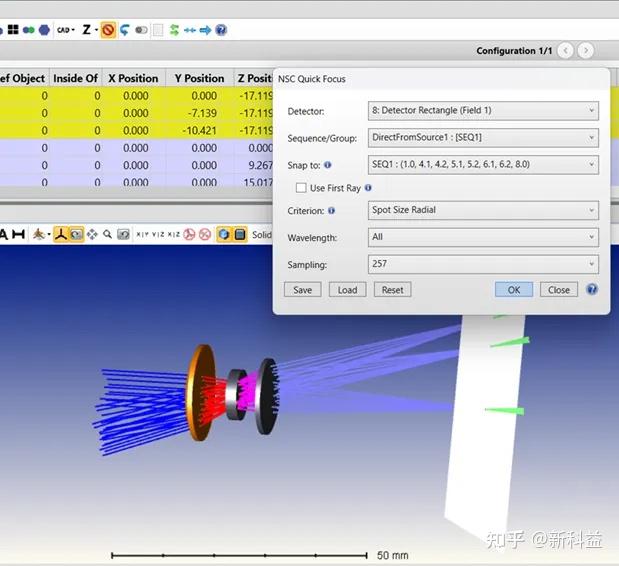Click the Y Position column header

coord(199,78)
